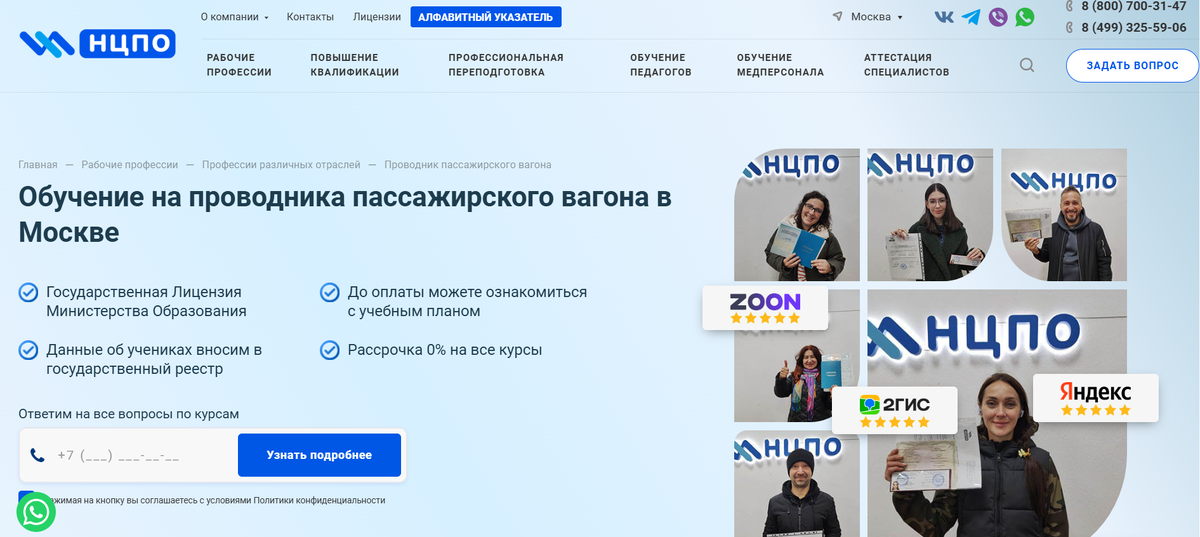Open Обучение медперсонала menu

click(780, 65)
